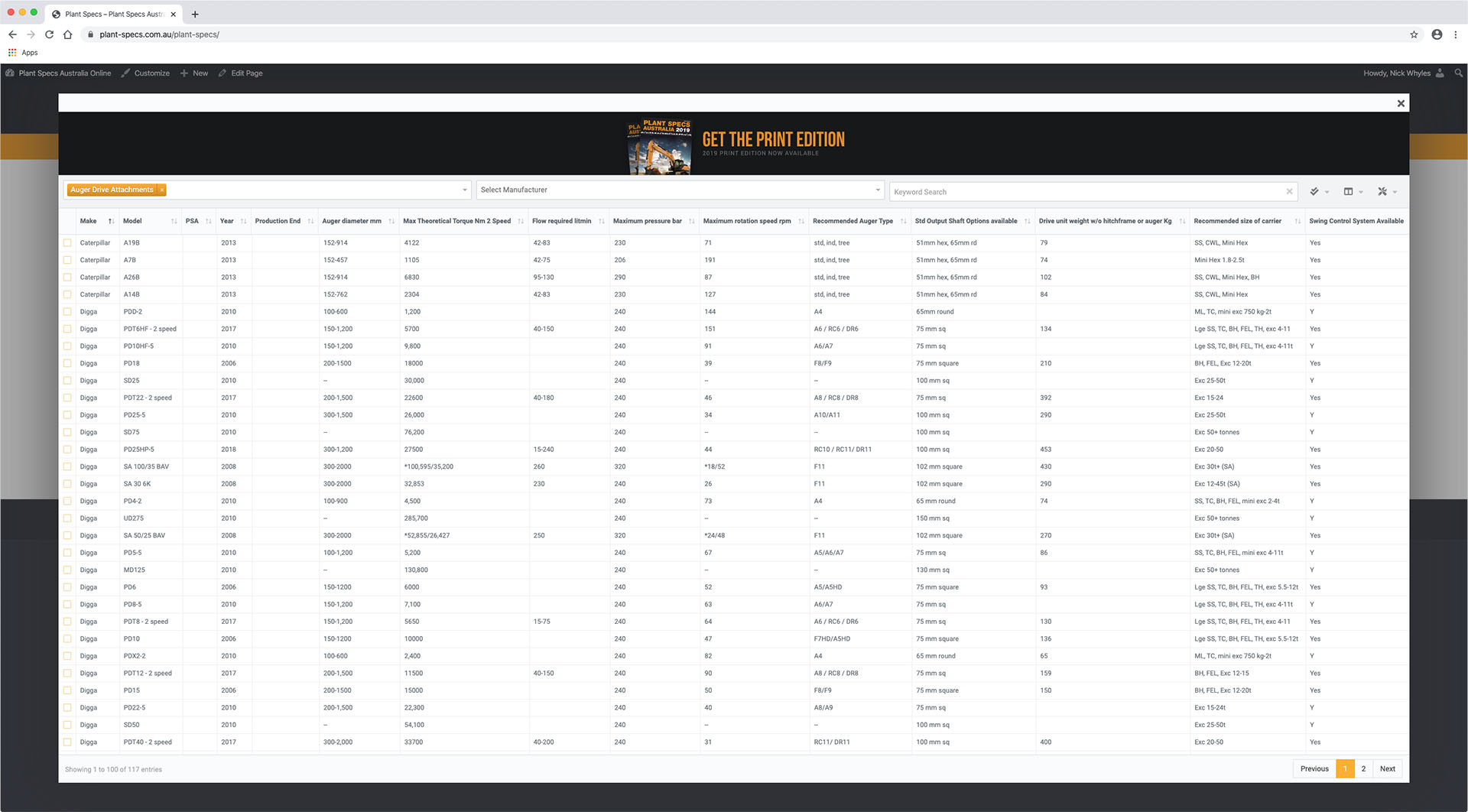1468x812 pixels.
Task: Click into the Keyword Search field
Action: 1086,192
